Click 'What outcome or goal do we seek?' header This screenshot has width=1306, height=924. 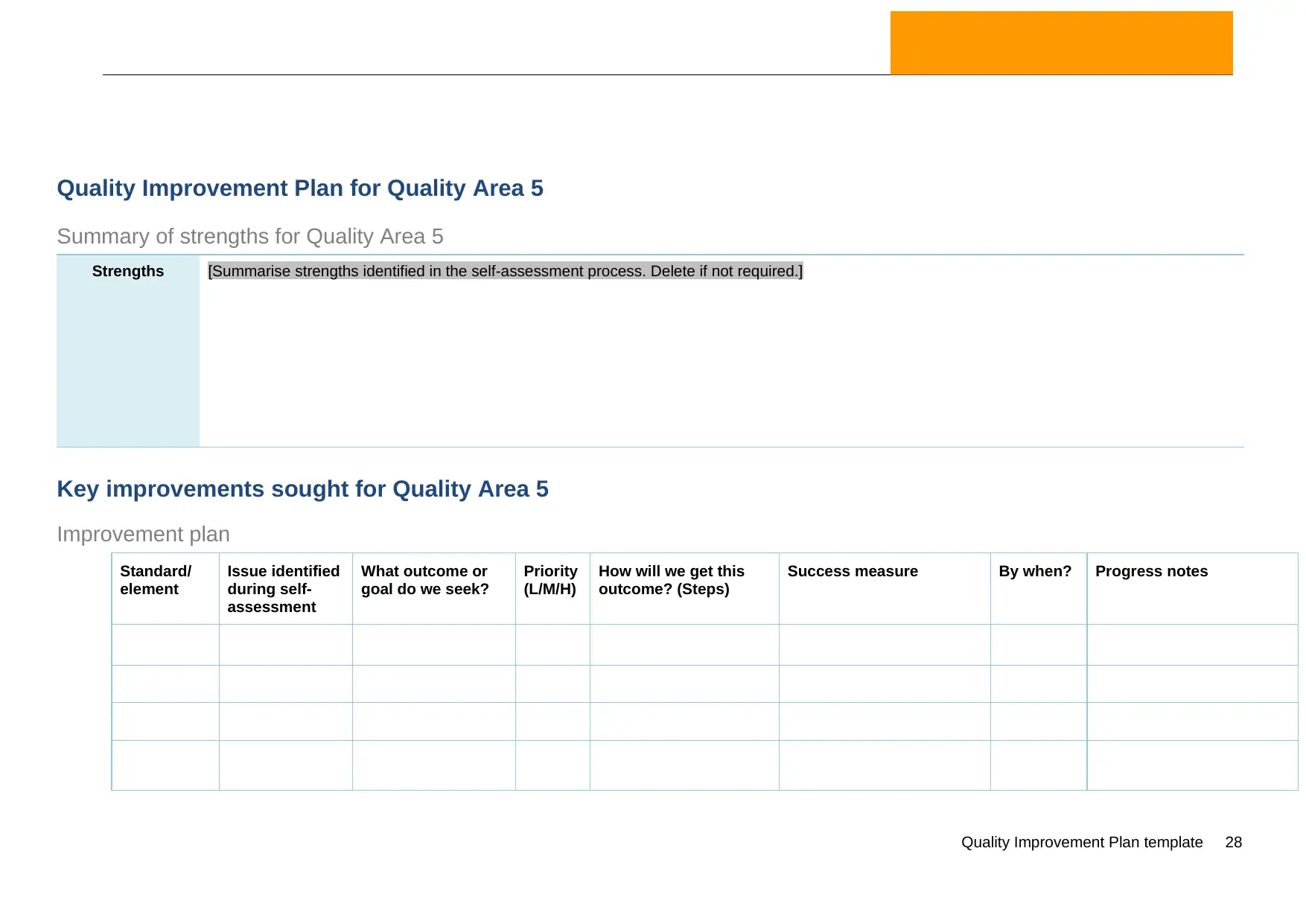coord(434,588)
